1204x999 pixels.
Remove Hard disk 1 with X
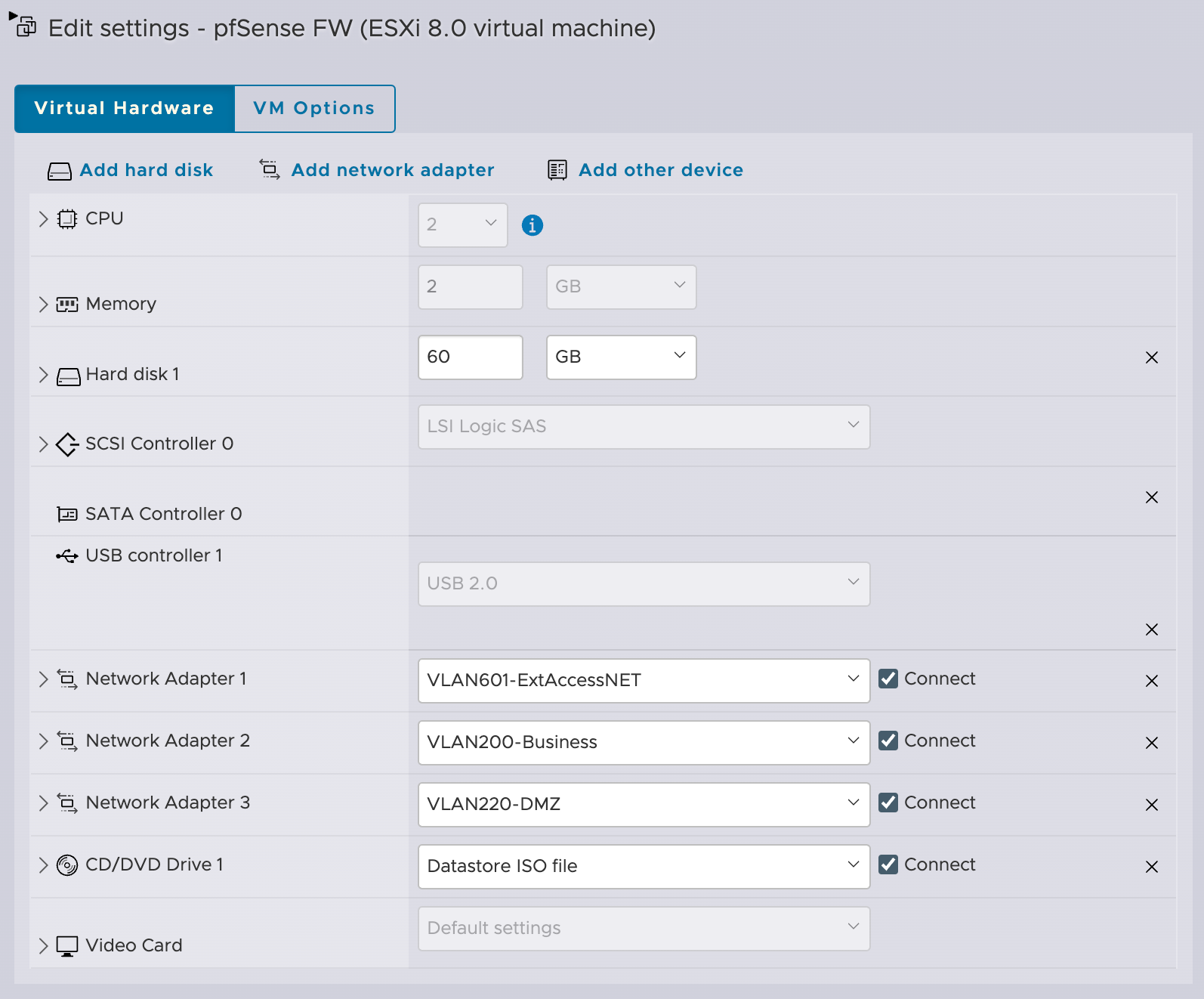[1152, 357]
